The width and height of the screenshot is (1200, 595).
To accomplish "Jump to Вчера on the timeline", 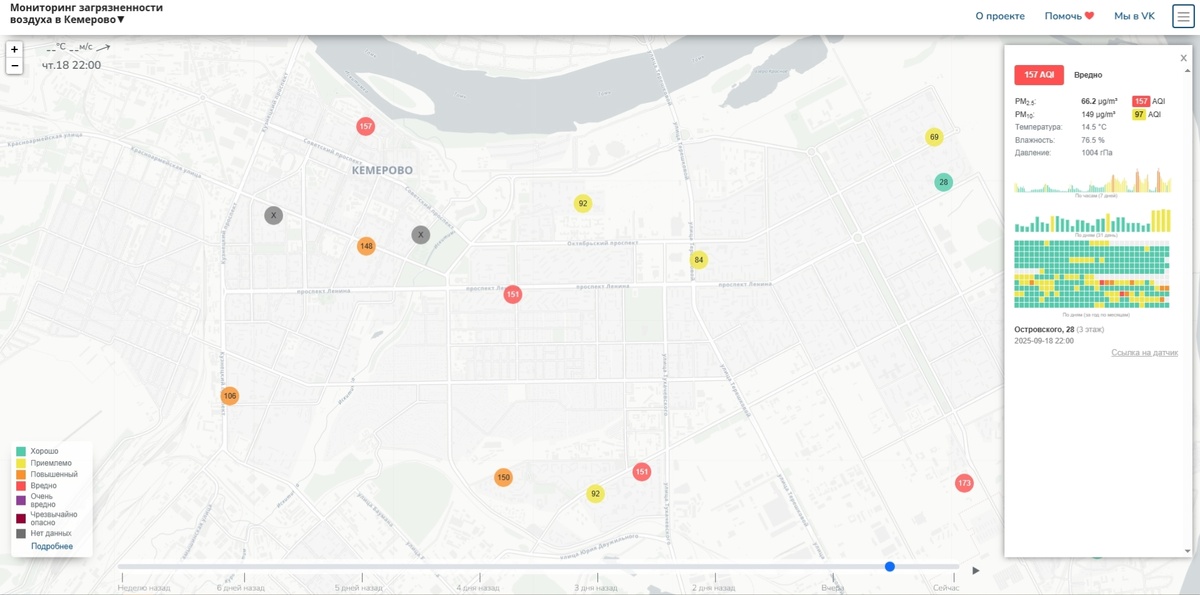I will click(x=833, y=588).
